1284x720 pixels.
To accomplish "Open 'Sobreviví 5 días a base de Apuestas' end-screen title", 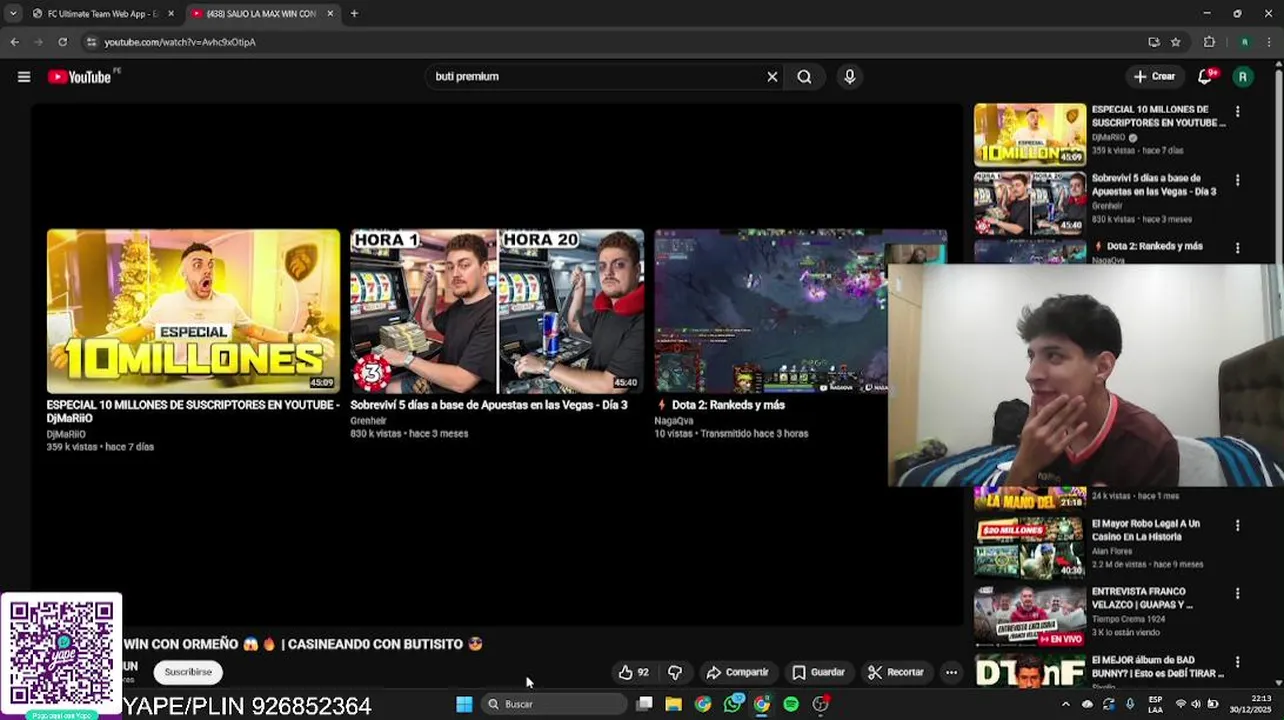I will click(489, 405).
